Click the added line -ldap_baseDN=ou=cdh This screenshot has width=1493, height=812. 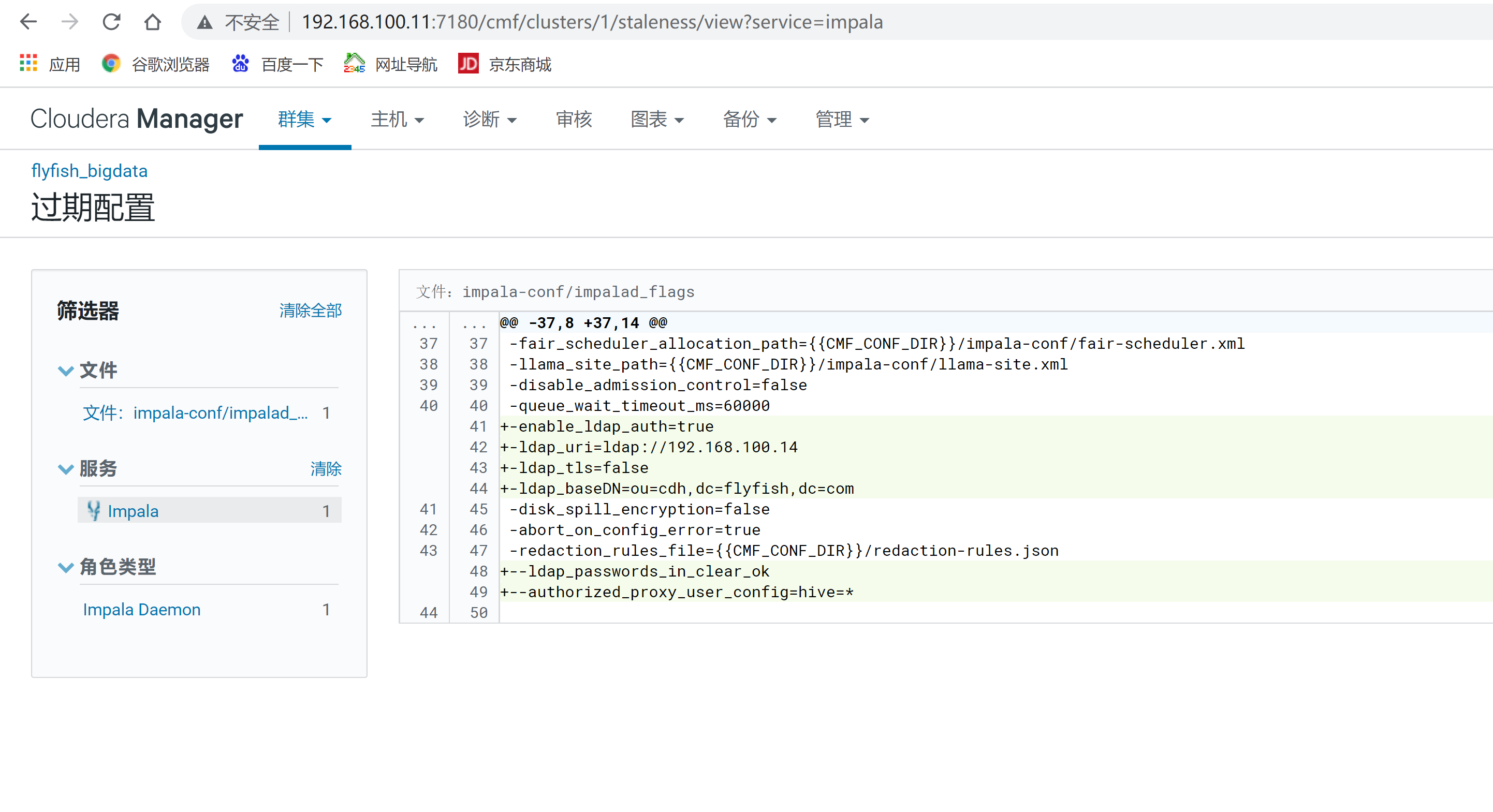click(677, 489)
